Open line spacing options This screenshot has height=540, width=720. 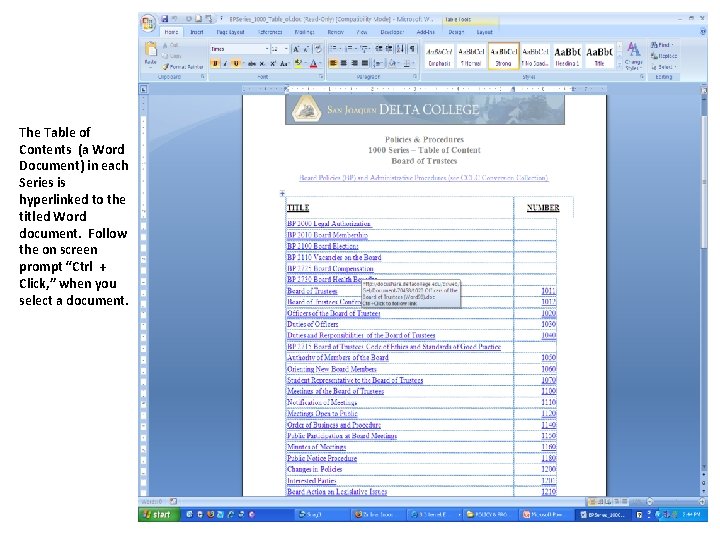pyautogui.click(x=378, y=63)
